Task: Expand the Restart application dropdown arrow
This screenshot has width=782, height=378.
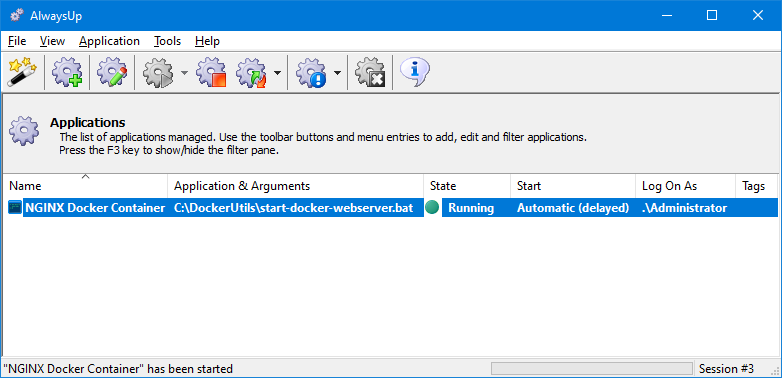Action: coord(277,73)
